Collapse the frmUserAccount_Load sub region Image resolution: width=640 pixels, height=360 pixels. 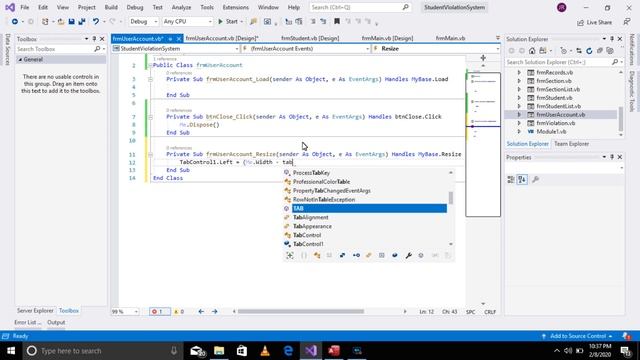click(150, 79)
